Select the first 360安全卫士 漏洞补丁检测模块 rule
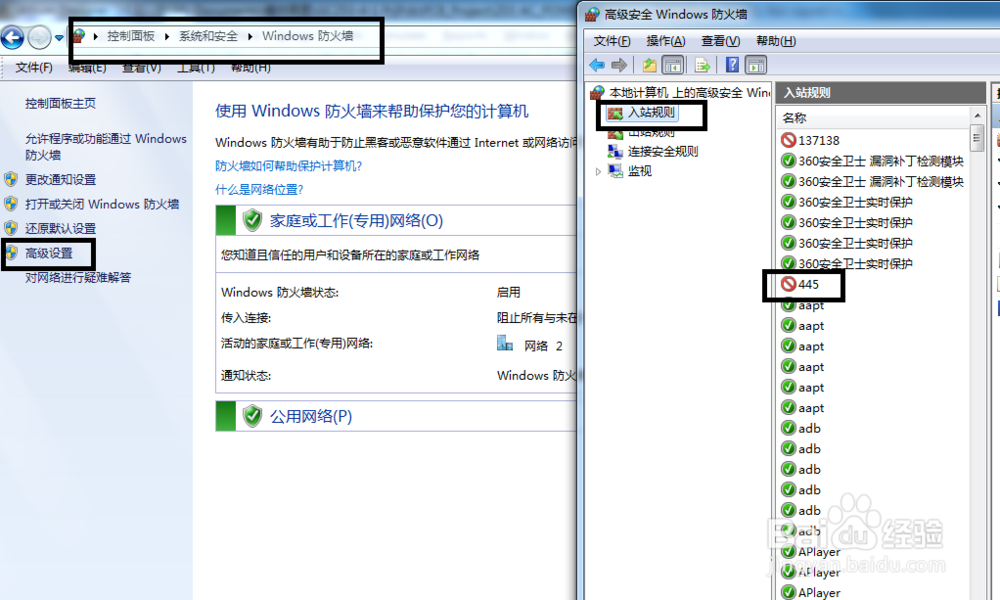The width and height of the screenshot is (1000, 600). pos(881,161)
